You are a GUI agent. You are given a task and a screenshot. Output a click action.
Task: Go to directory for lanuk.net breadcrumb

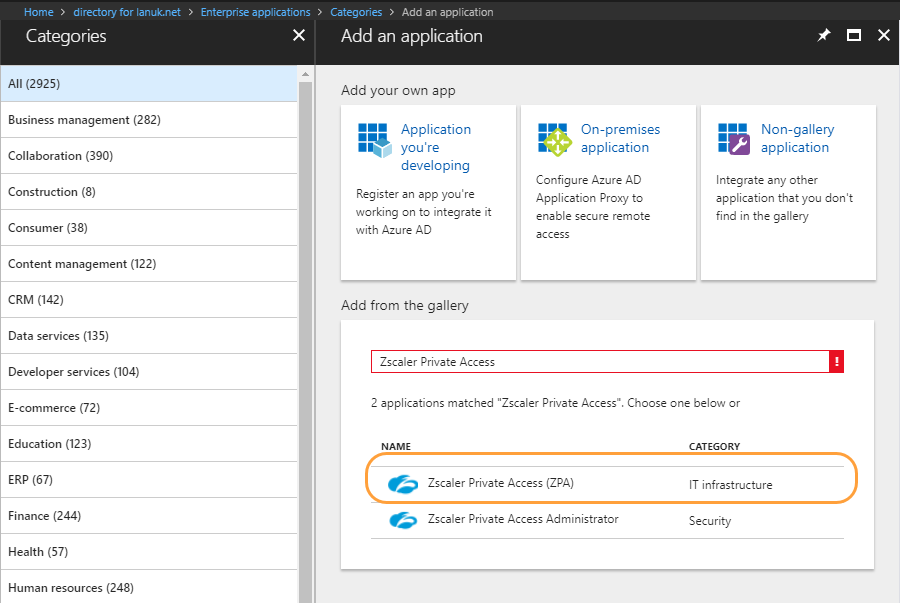tap(127, 12)
